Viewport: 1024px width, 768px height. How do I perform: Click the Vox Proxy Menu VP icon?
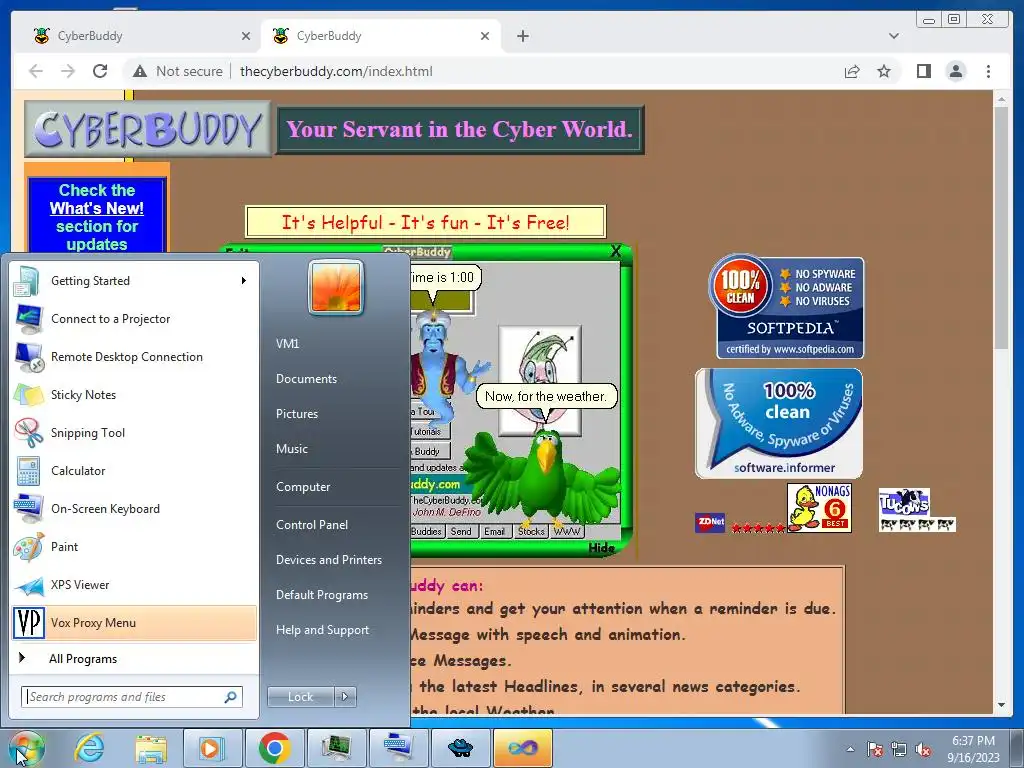29,622
